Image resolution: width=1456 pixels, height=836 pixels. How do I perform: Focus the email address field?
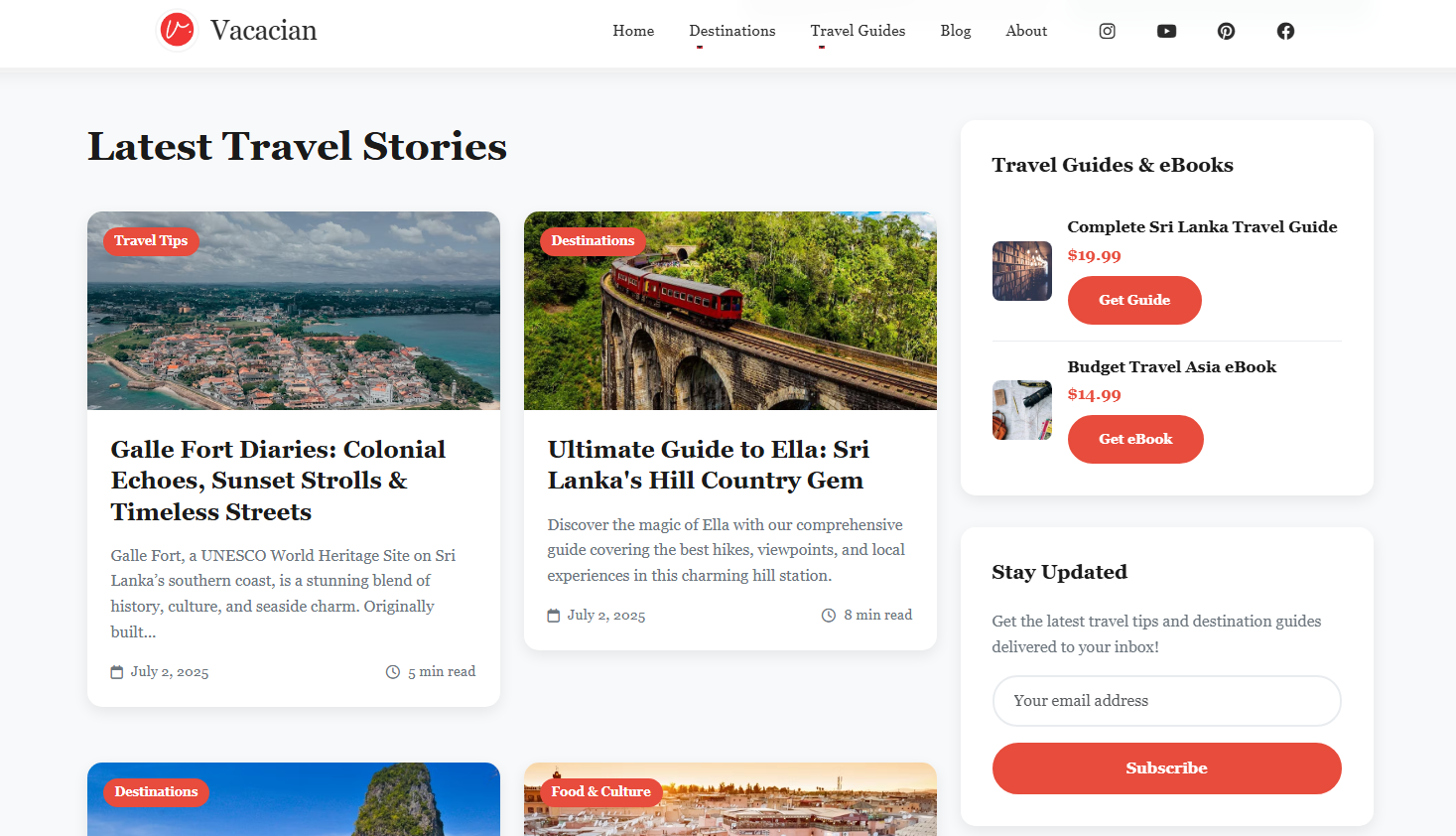(x=1166, y=701)
